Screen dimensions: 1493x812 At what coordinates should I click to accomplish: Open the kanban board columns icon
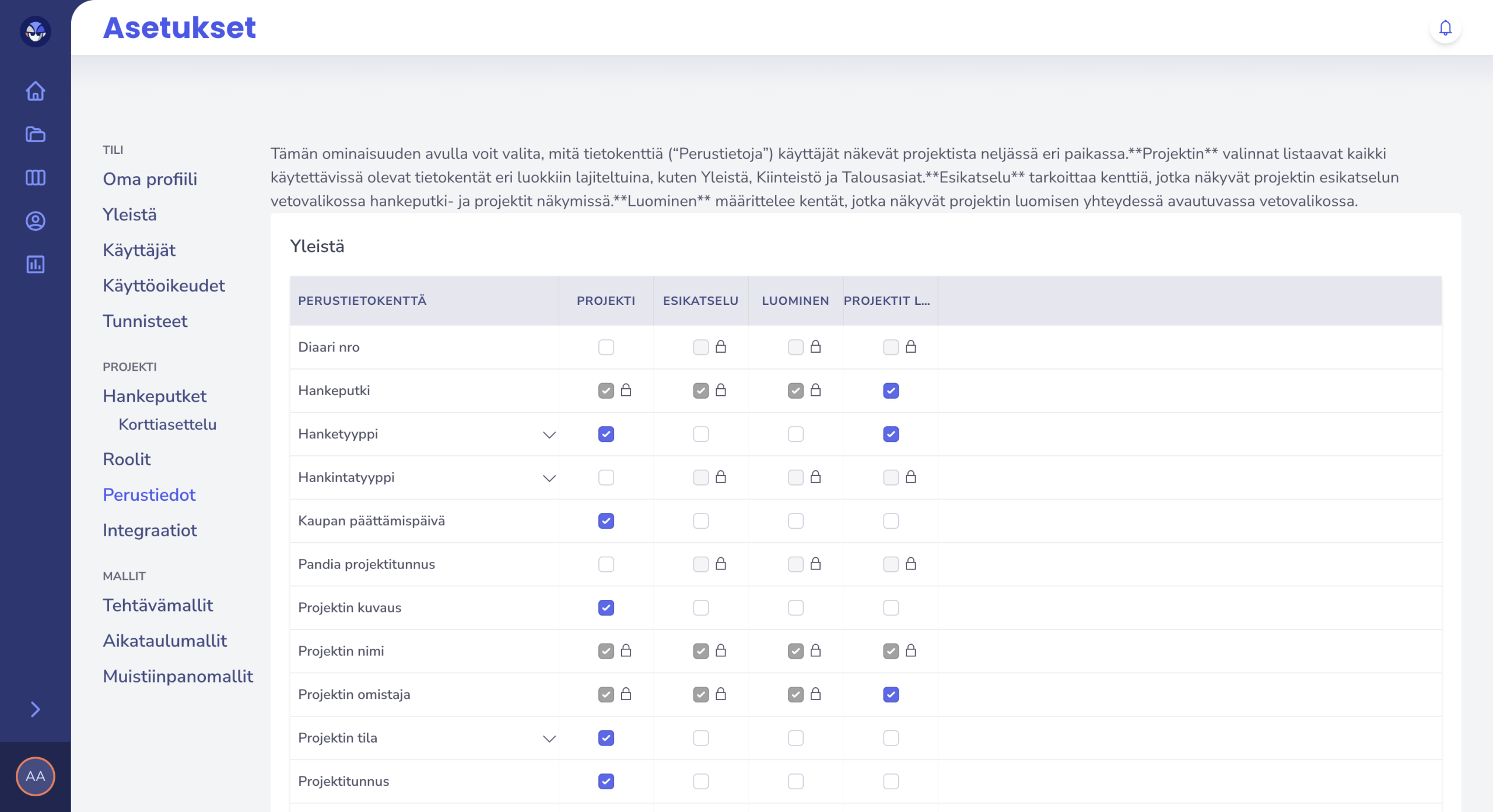pos(35,178)
